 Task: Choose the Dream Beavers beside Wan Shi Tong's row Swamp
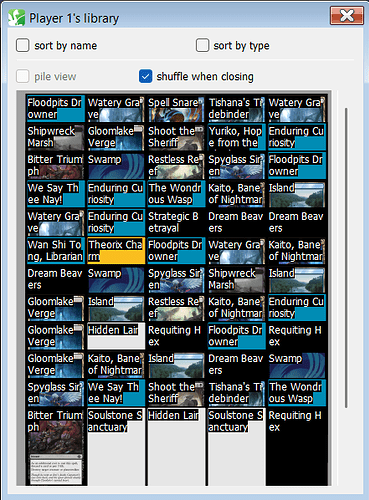[x=55, y=279]
